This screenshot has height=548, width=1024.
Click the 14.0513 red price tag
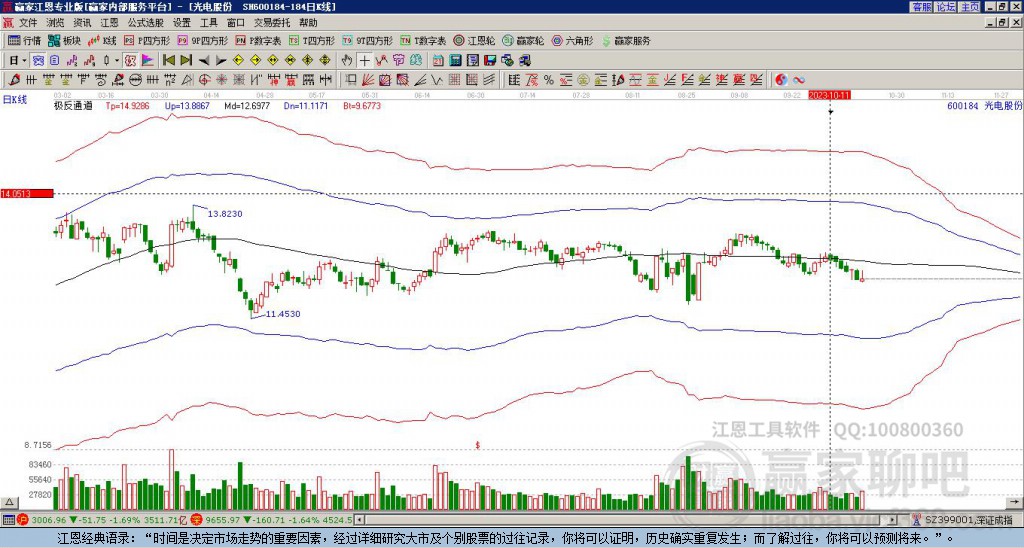pos(26,193)
